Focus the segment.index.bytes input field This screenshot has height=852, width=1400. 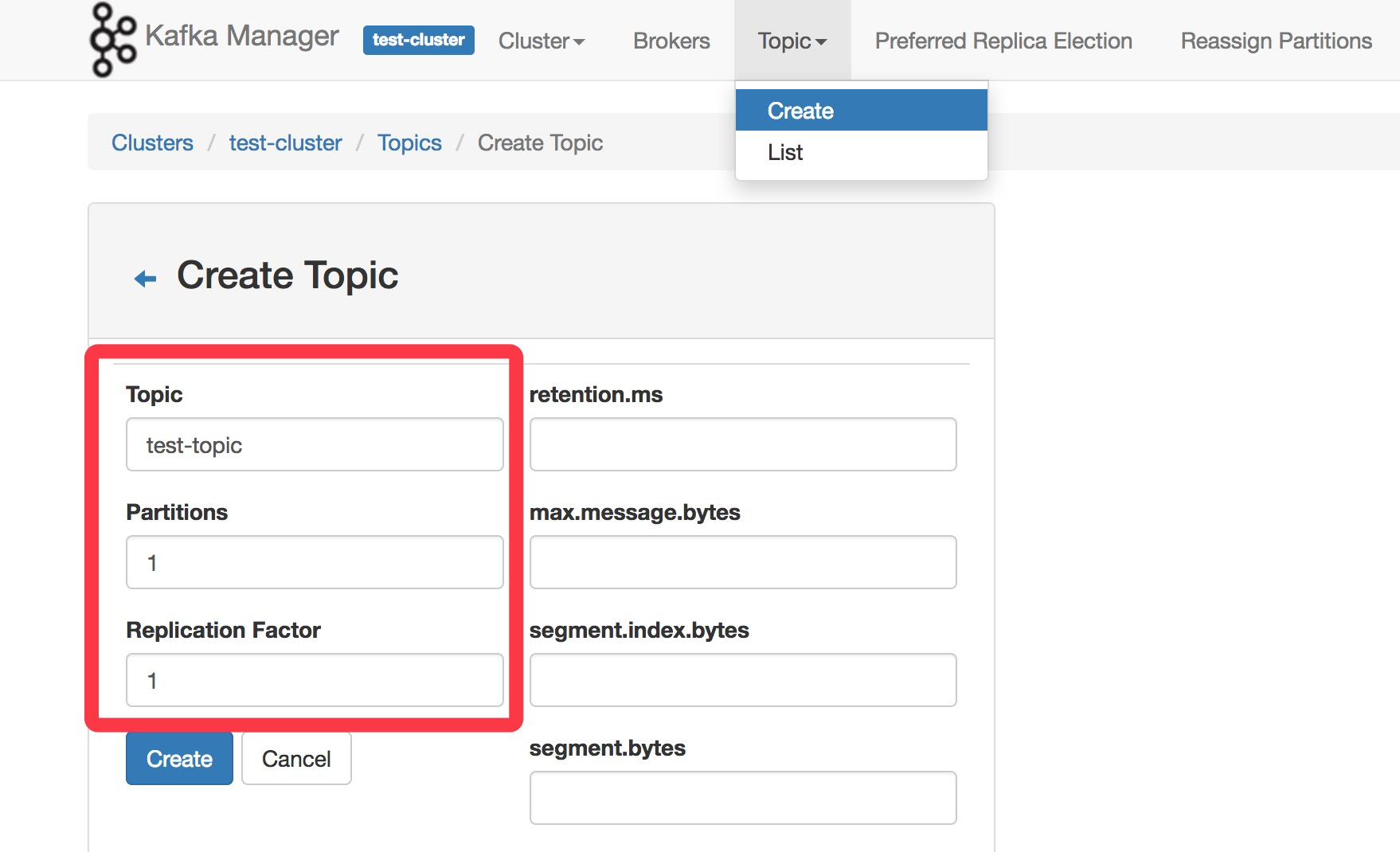pyautogui.click(x=743, y=680)
